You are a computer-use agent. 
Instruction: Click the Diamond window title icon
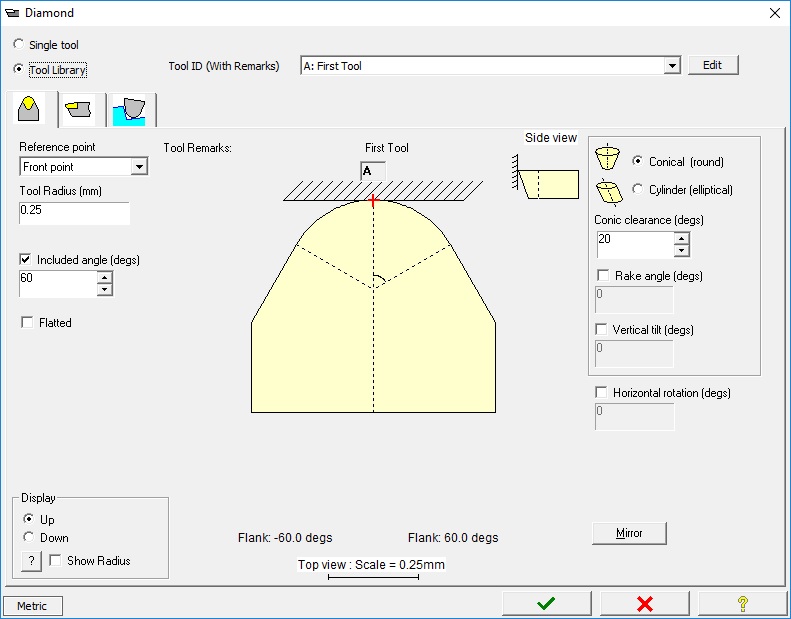12,13
